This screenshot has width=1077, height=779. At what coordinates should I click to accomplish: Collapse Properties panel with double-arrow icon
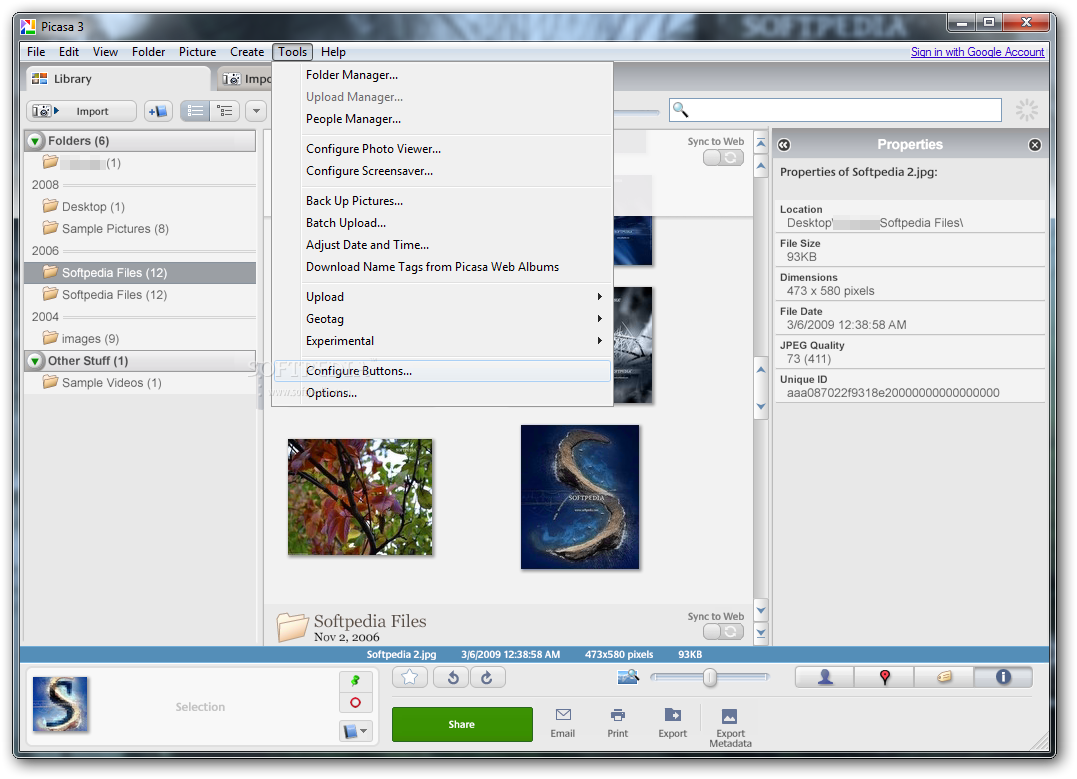tap(784, 145)
